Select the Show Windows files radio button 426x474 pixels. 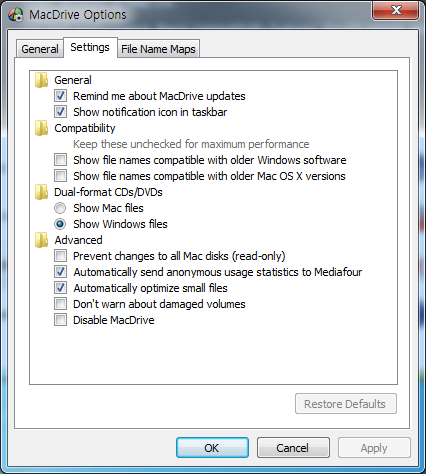click(x=60, y=224)
